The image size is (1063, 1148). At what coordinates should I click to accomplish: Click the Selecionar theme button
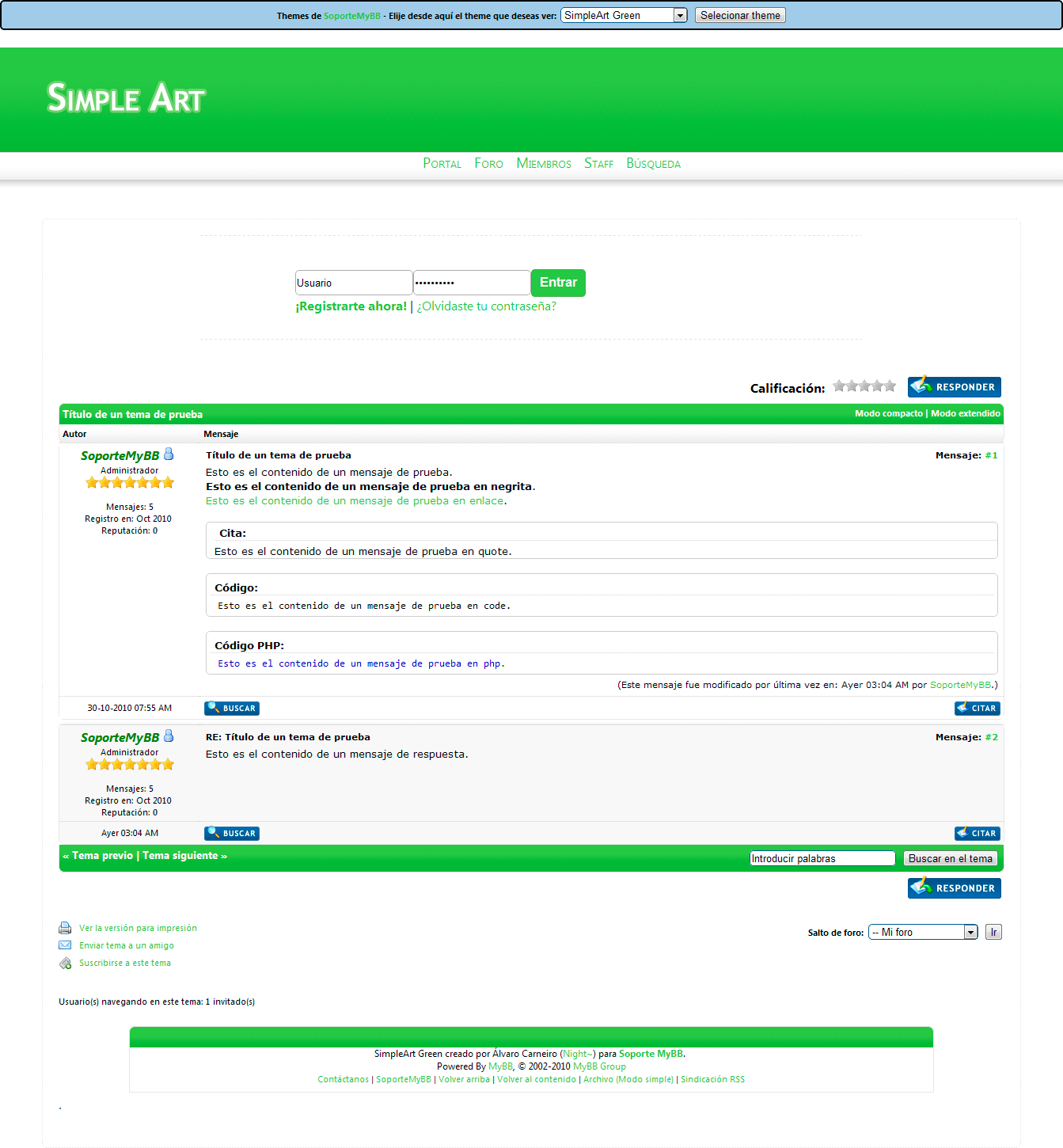(x=740, y=15)
